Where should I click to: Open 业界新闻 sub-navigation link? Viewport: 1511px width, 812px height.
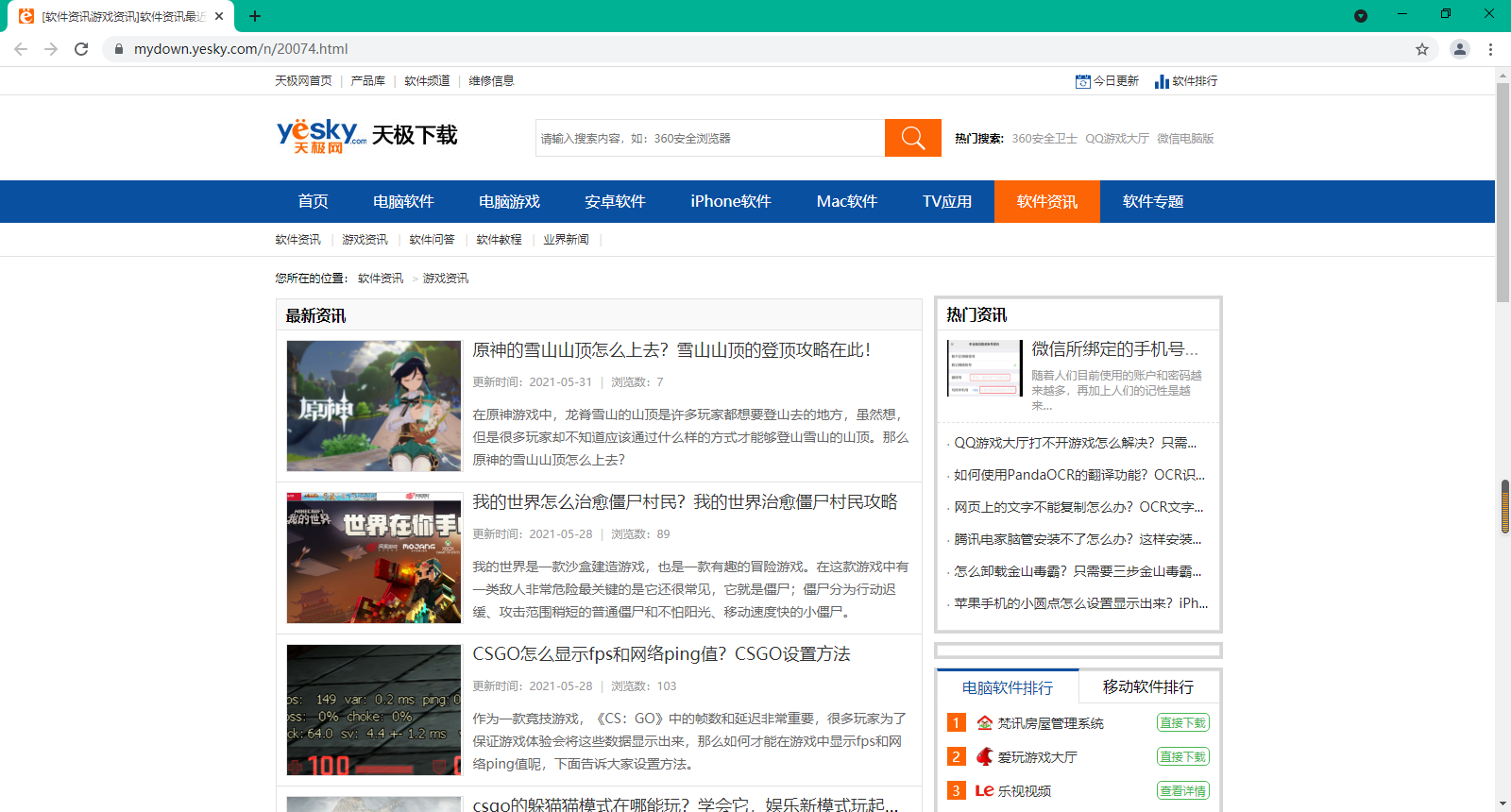566,240
